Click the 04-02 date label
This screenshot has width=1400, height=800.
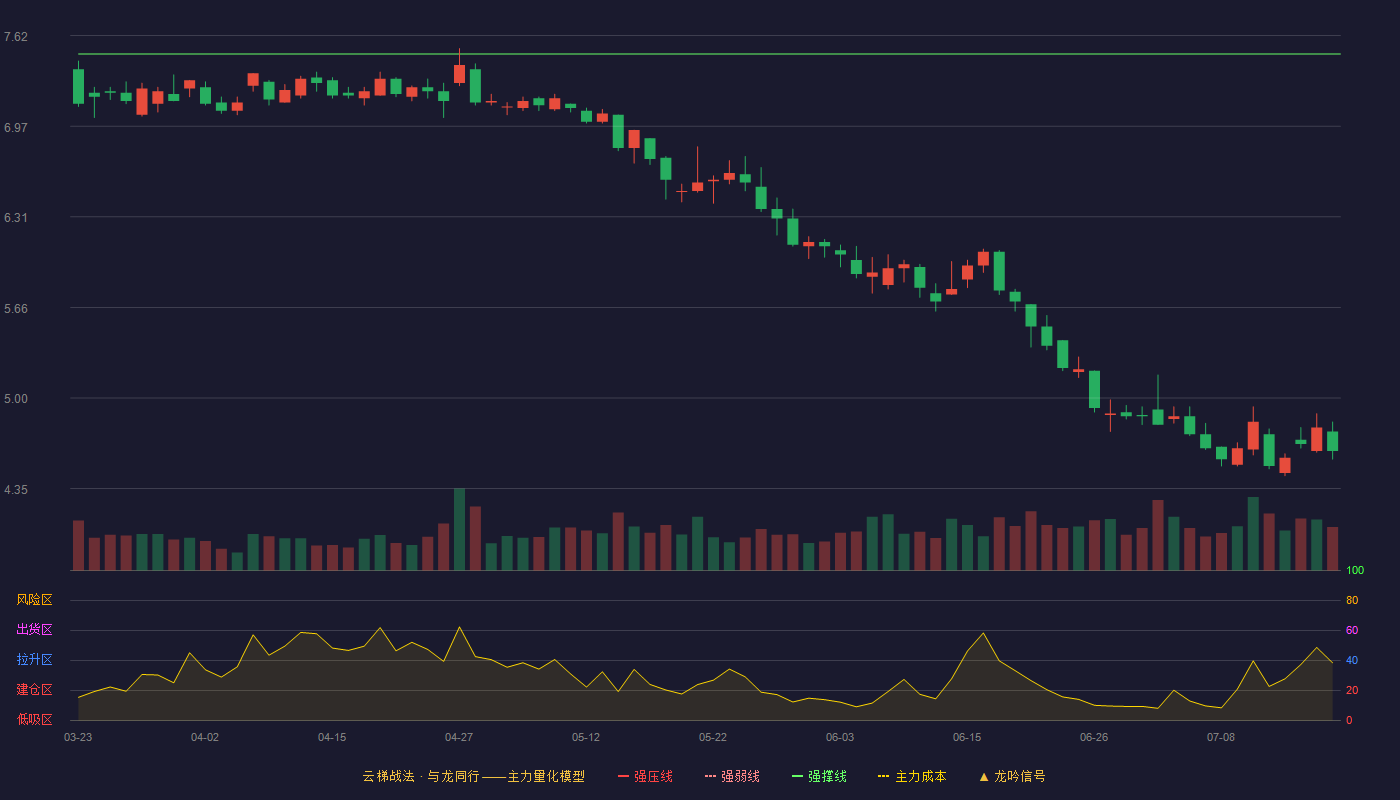coord(205,737)
